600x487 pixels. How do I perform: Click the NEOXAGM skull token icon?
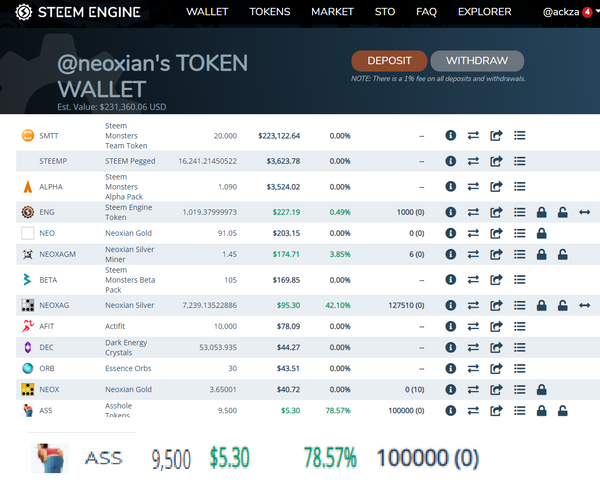click(28, 254)
